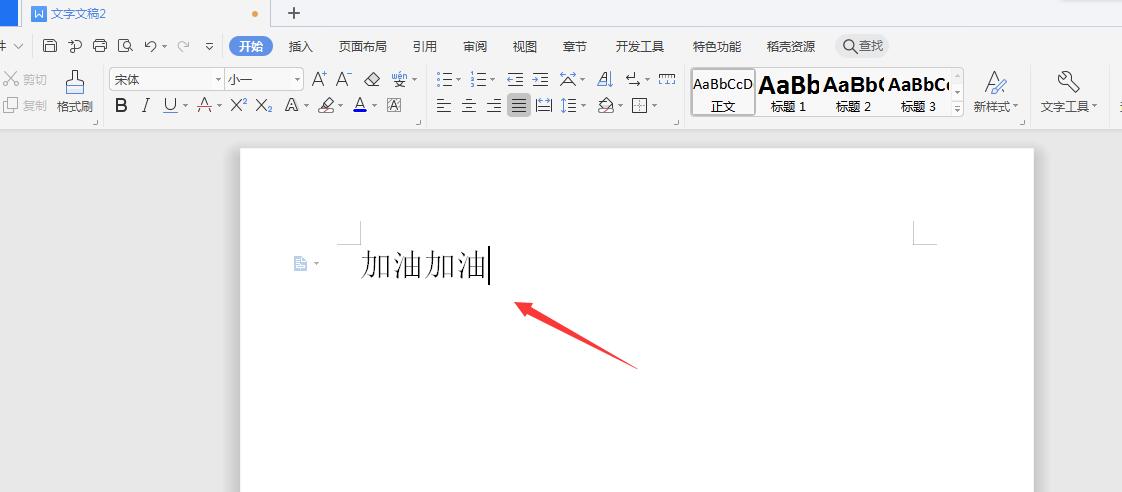Click the Decrease Indent icon
This screenshot has height=492, width=1122.
(x=515, y=79)
